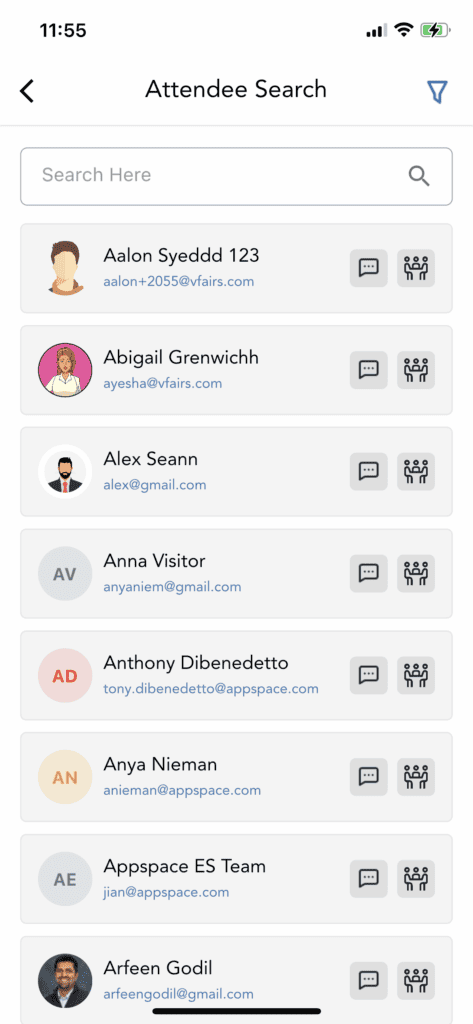Schedule meeting with Arfeen Godil

click(416, 980)
